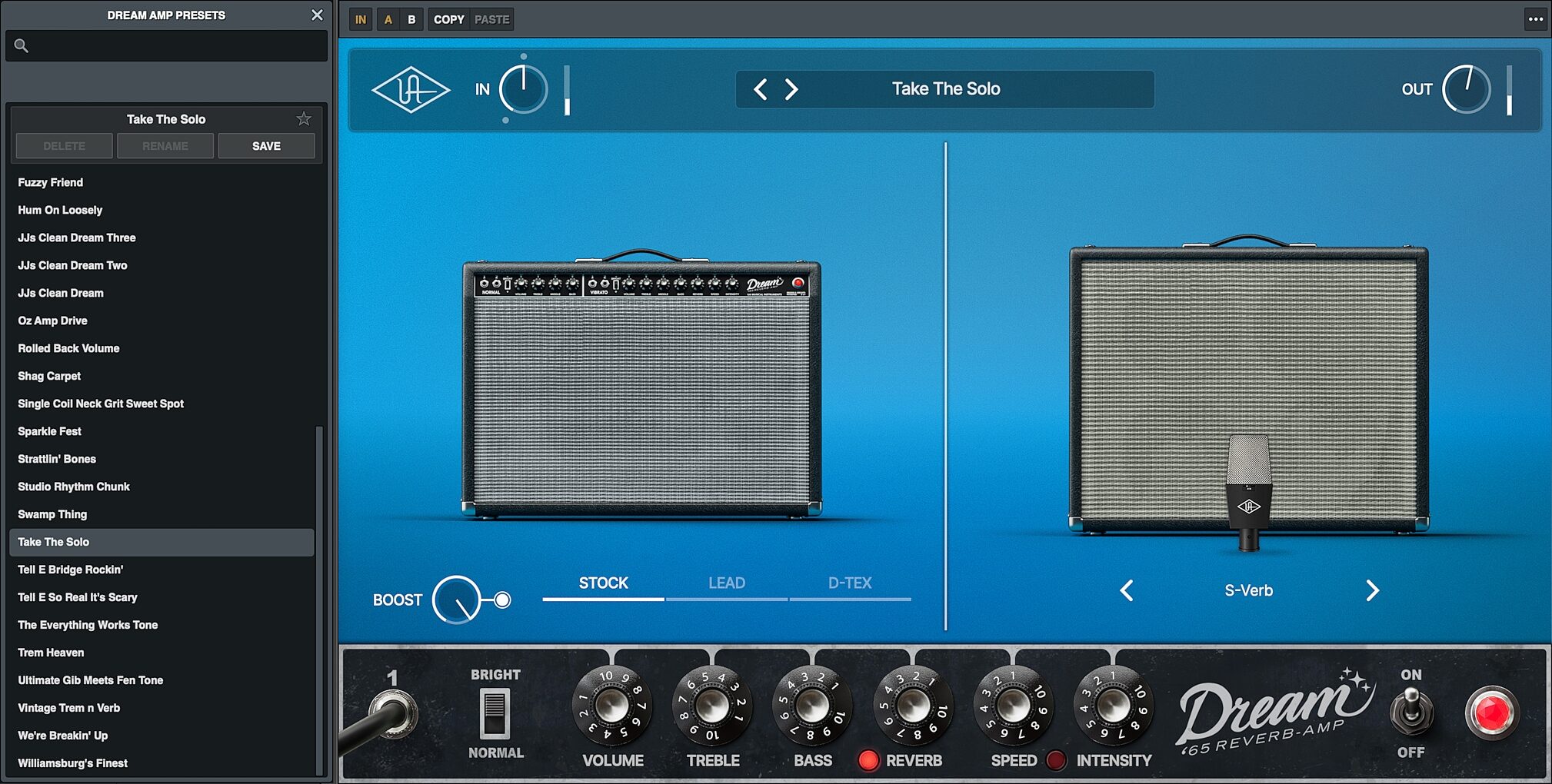Flip the On/Off power toggle switch

[1411, 711]
